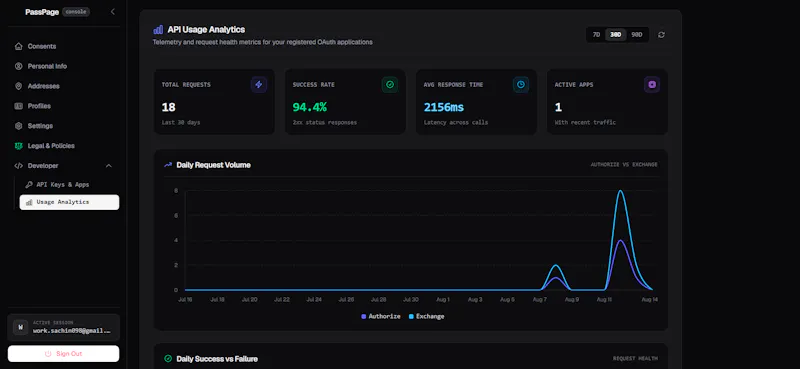Click the key icon beside API Keys & Apps
800x369 pixels.
[x=29, y=185]
